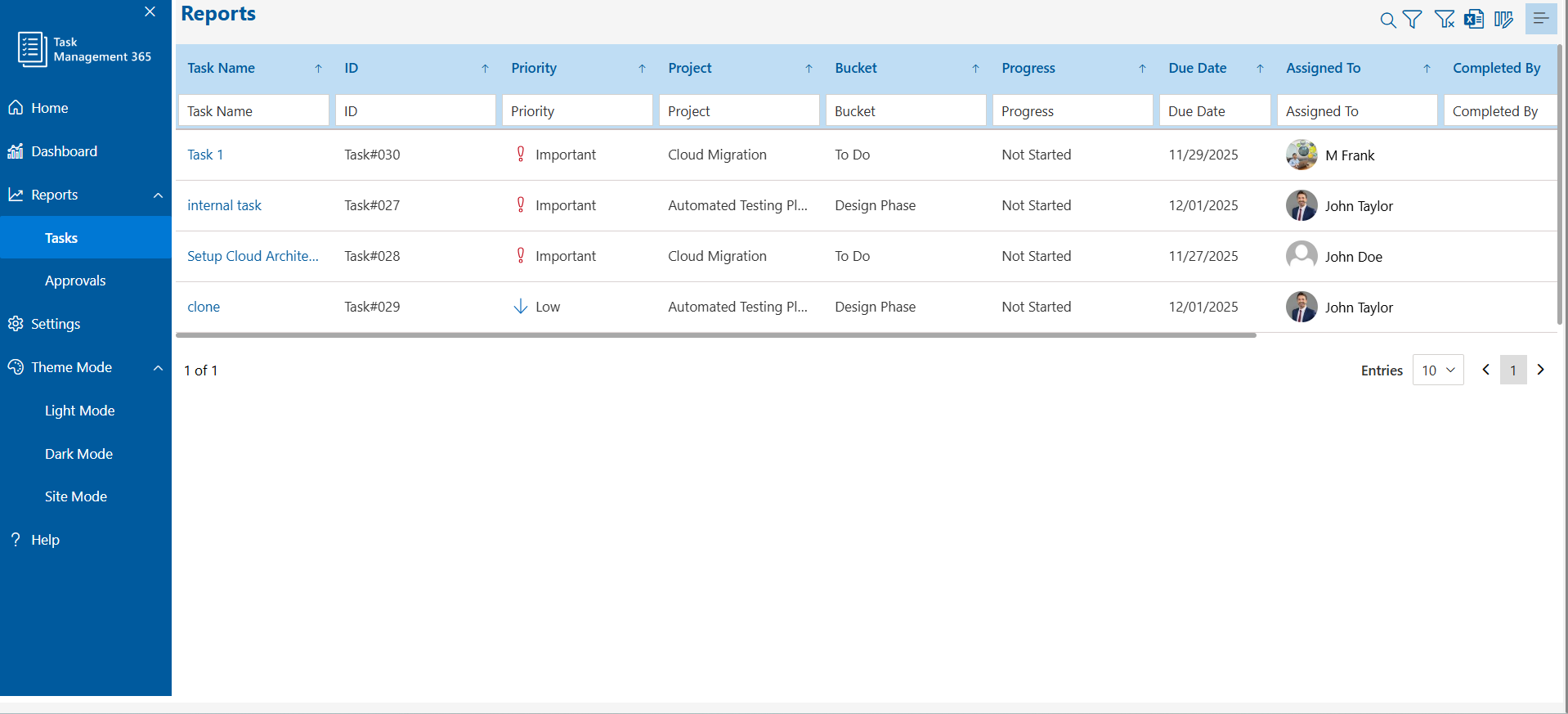The width and height of the screenshot is (1568, 714).
Task: Open the filter funnel icon
Action: pyautogui.click(x=1412, y=20)
